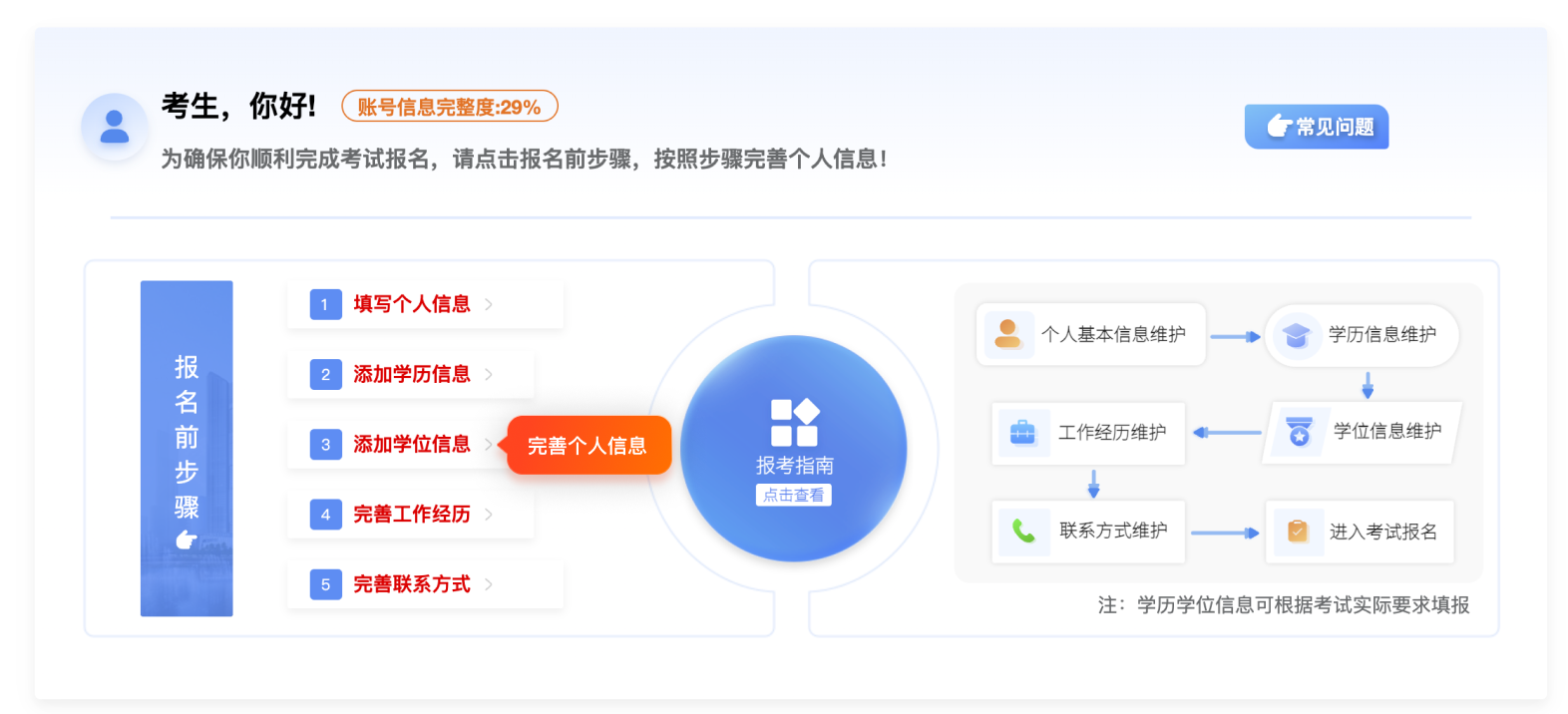Image resolution: width=1568 pixels, height=714 pixels.
Task: Click the 学历信息维护 graduation cap icon
Action: tap(1296, 335)
